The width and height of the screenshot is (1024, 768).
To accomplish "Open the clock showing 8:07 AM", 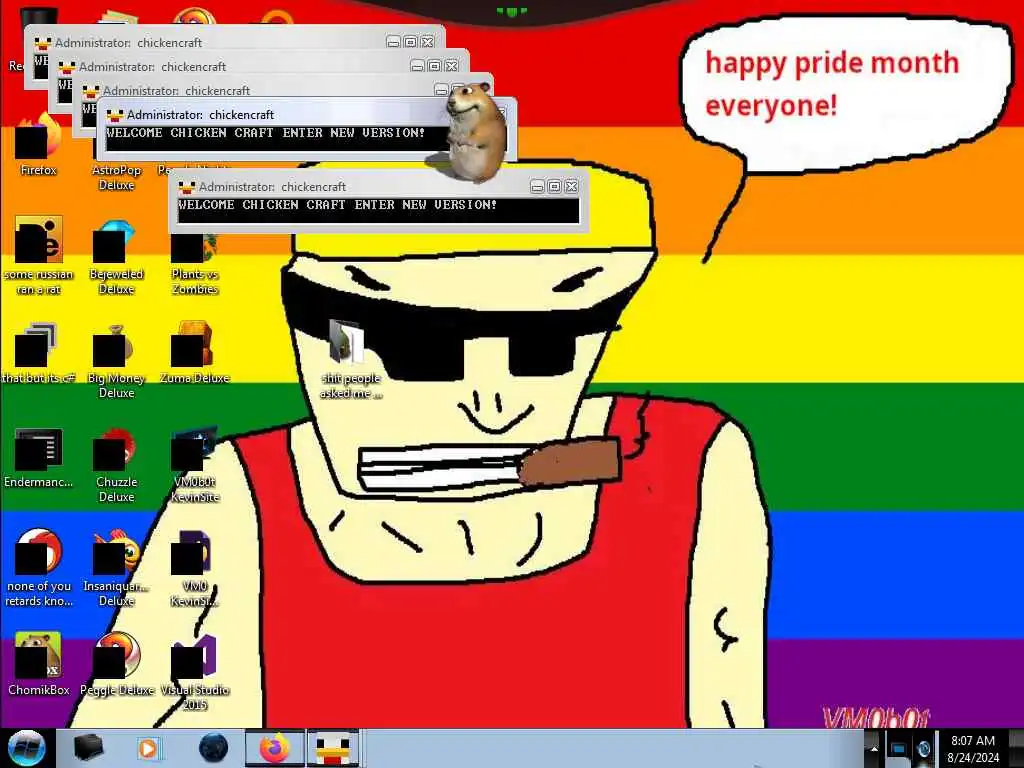I will 973,748.
